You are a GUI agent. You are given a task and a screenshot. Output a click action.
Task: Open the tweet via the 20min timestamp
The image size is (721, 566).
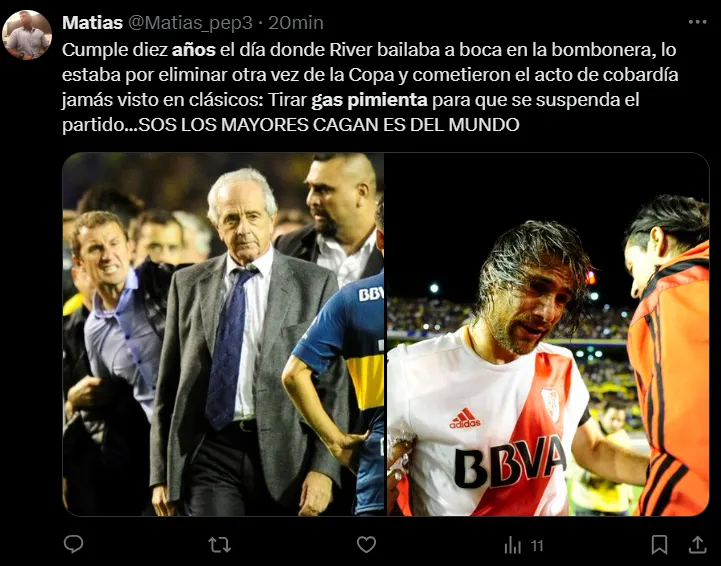point(296,23)
